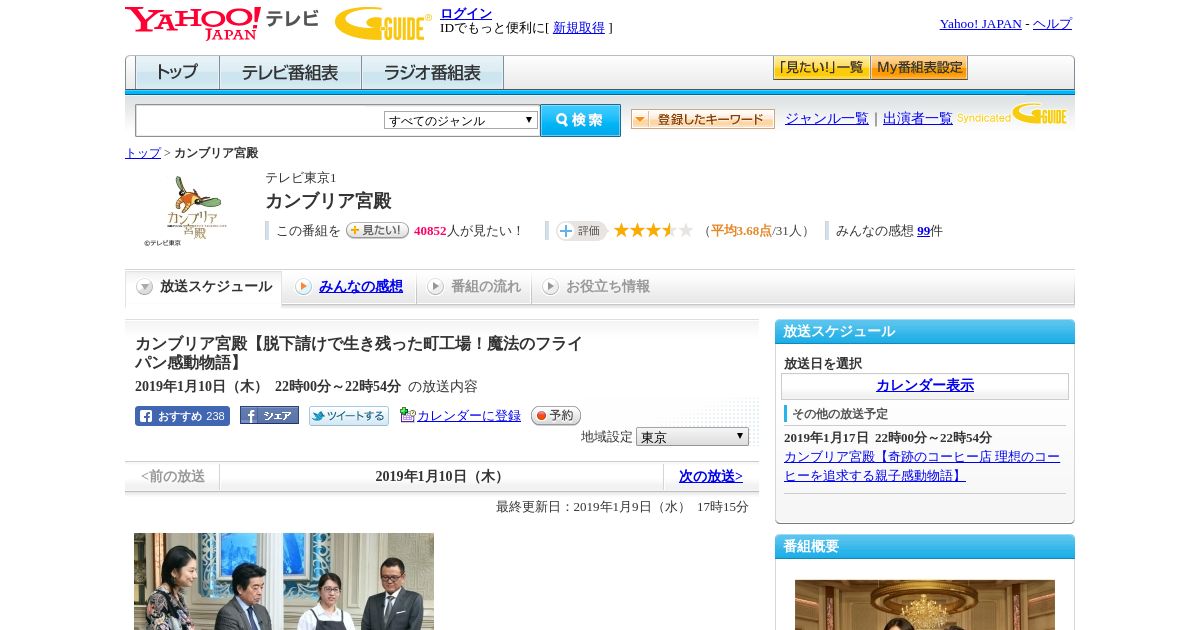This screenshot has height=630, width=1200.
Task: Open the カレンダー表示 link
Action: (x=925, y=386)
